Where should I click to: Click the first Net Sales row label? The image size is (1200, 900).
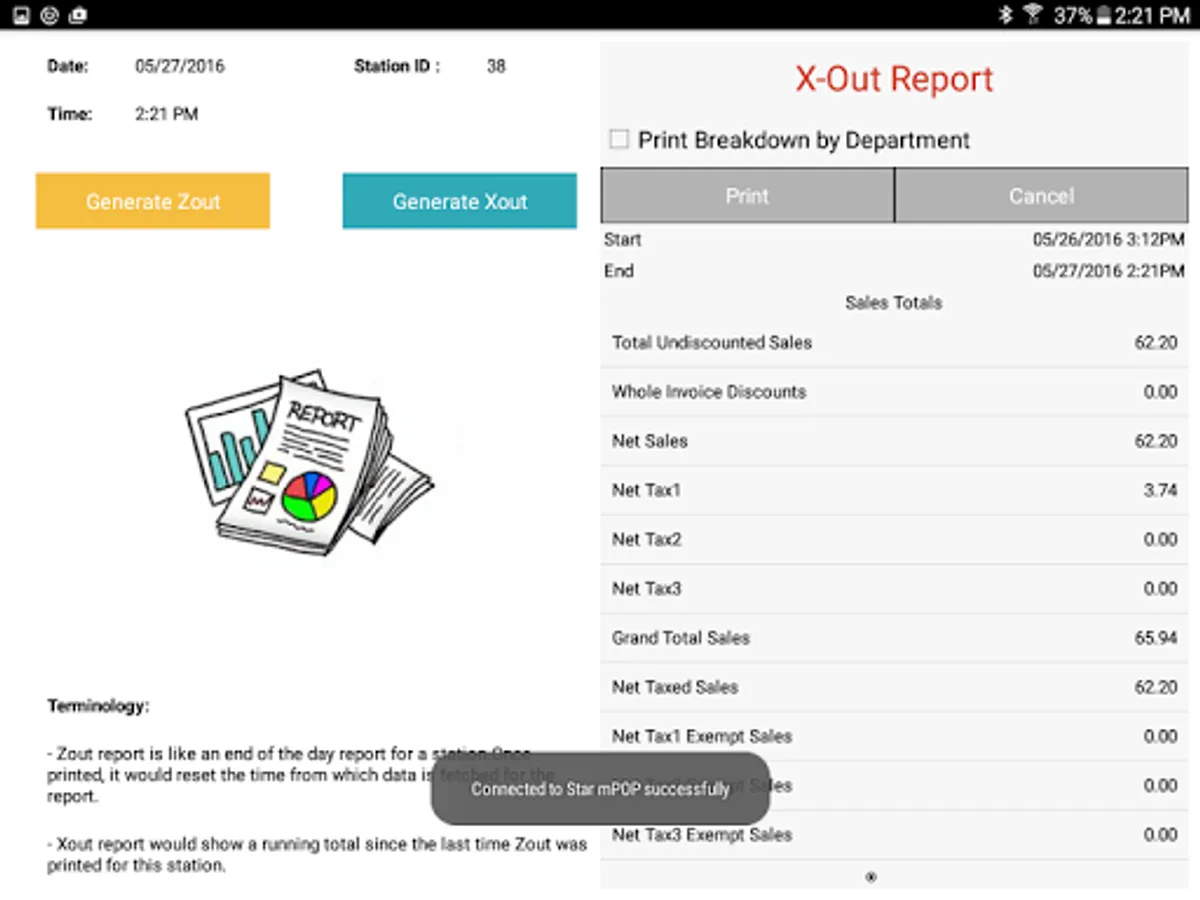point(650,441)
